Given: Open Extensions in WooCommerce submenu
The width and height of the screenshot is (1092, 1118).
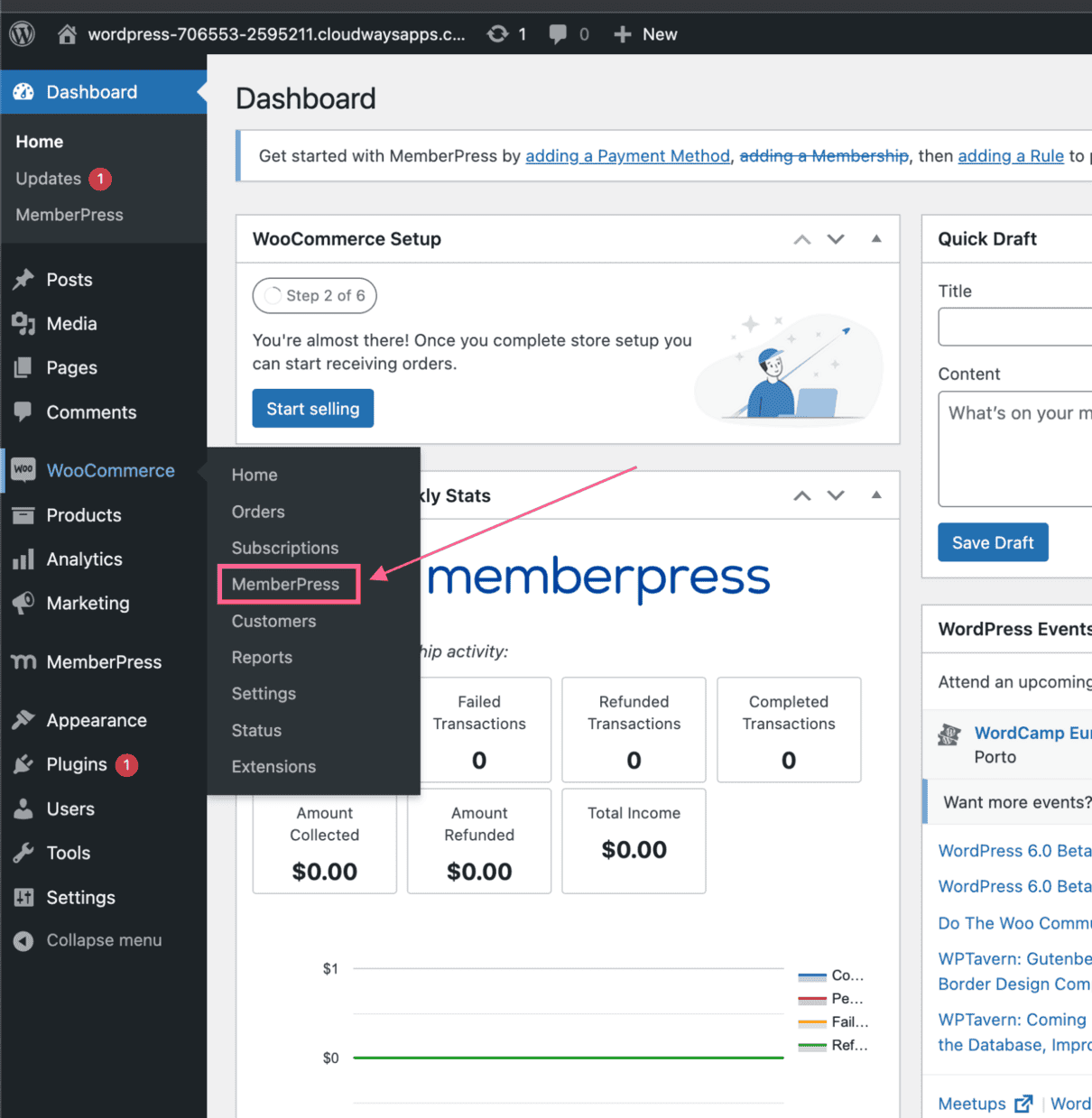Looking at the screenshot, I should coord(273,766).
